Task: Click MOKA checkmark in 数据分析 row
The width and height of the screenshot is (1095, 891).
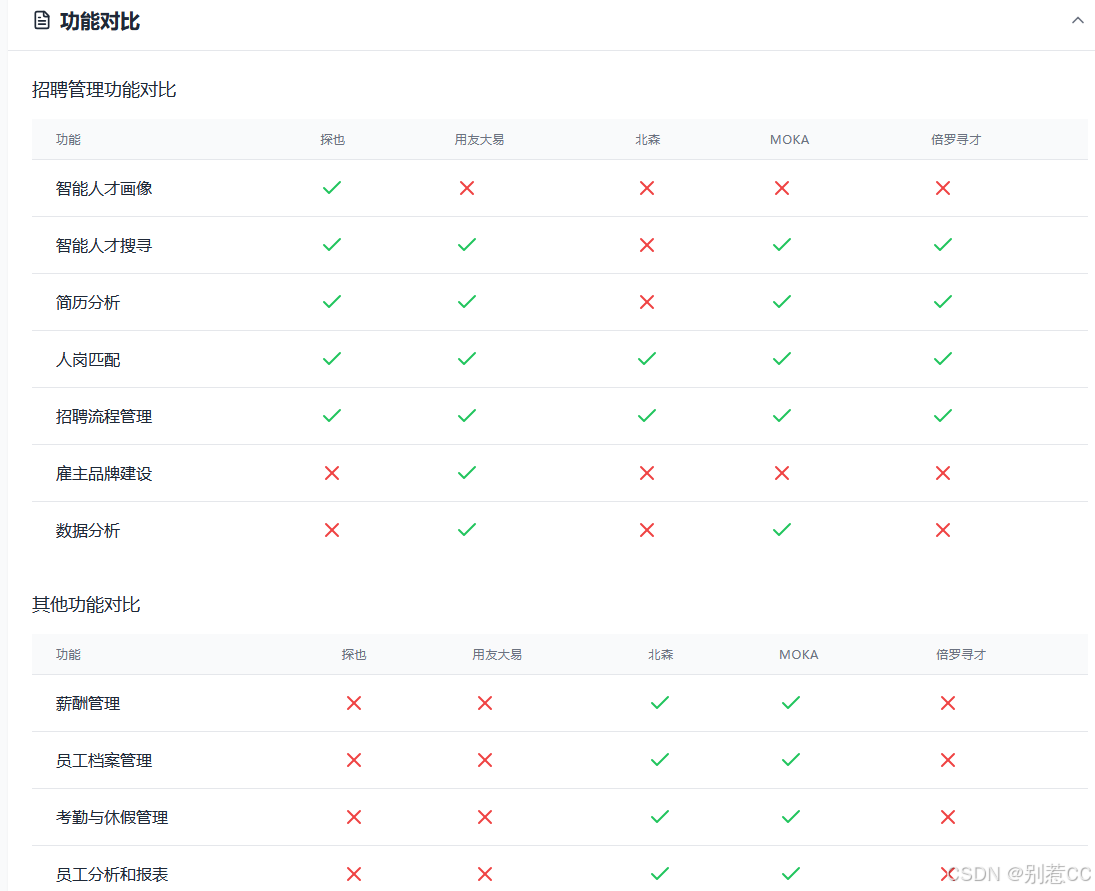Action: [x=781, y=529]
